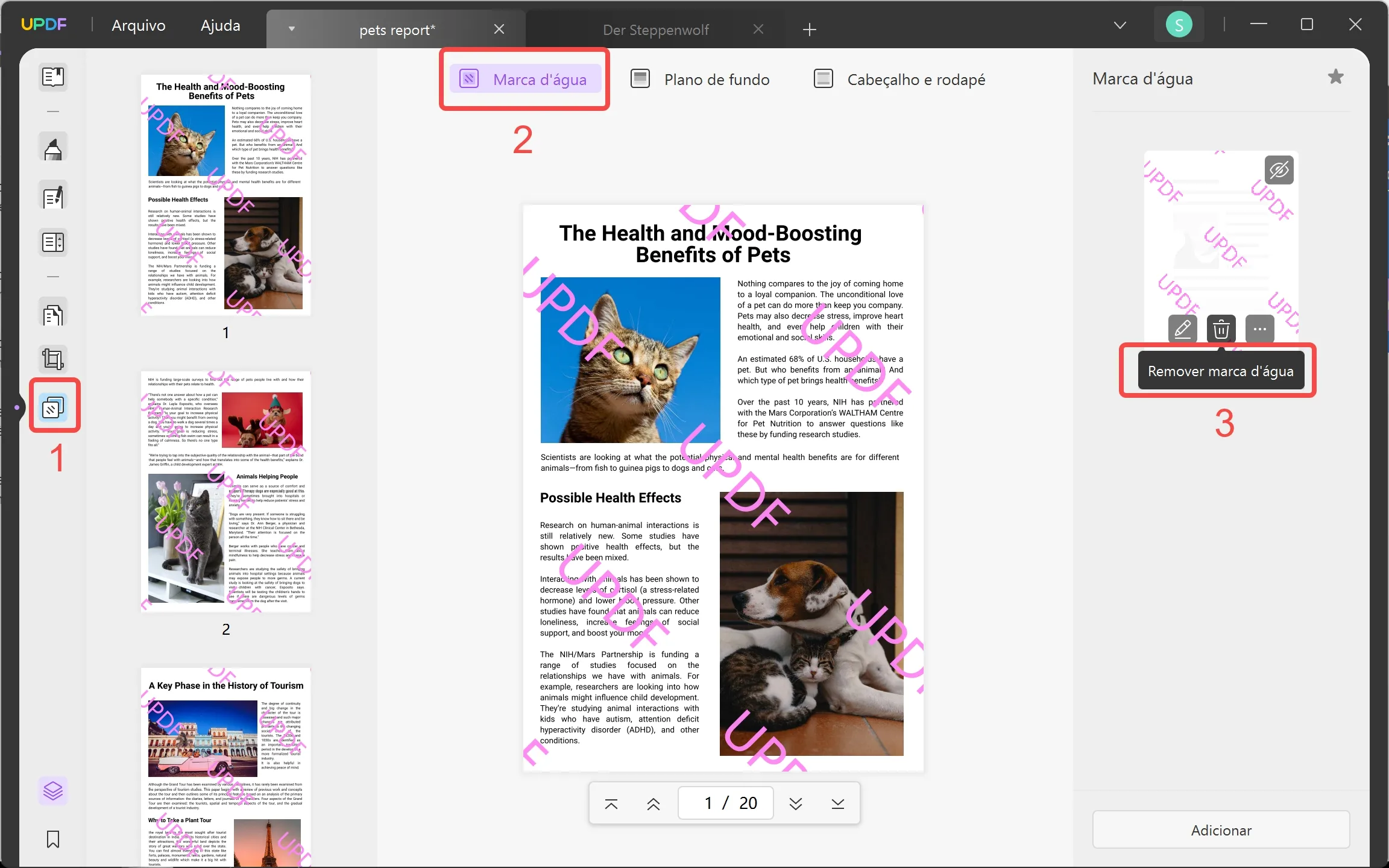The image size is (1389, 868).
Task: Click the pencil edit watermark icon
Action: (1183, 329)
